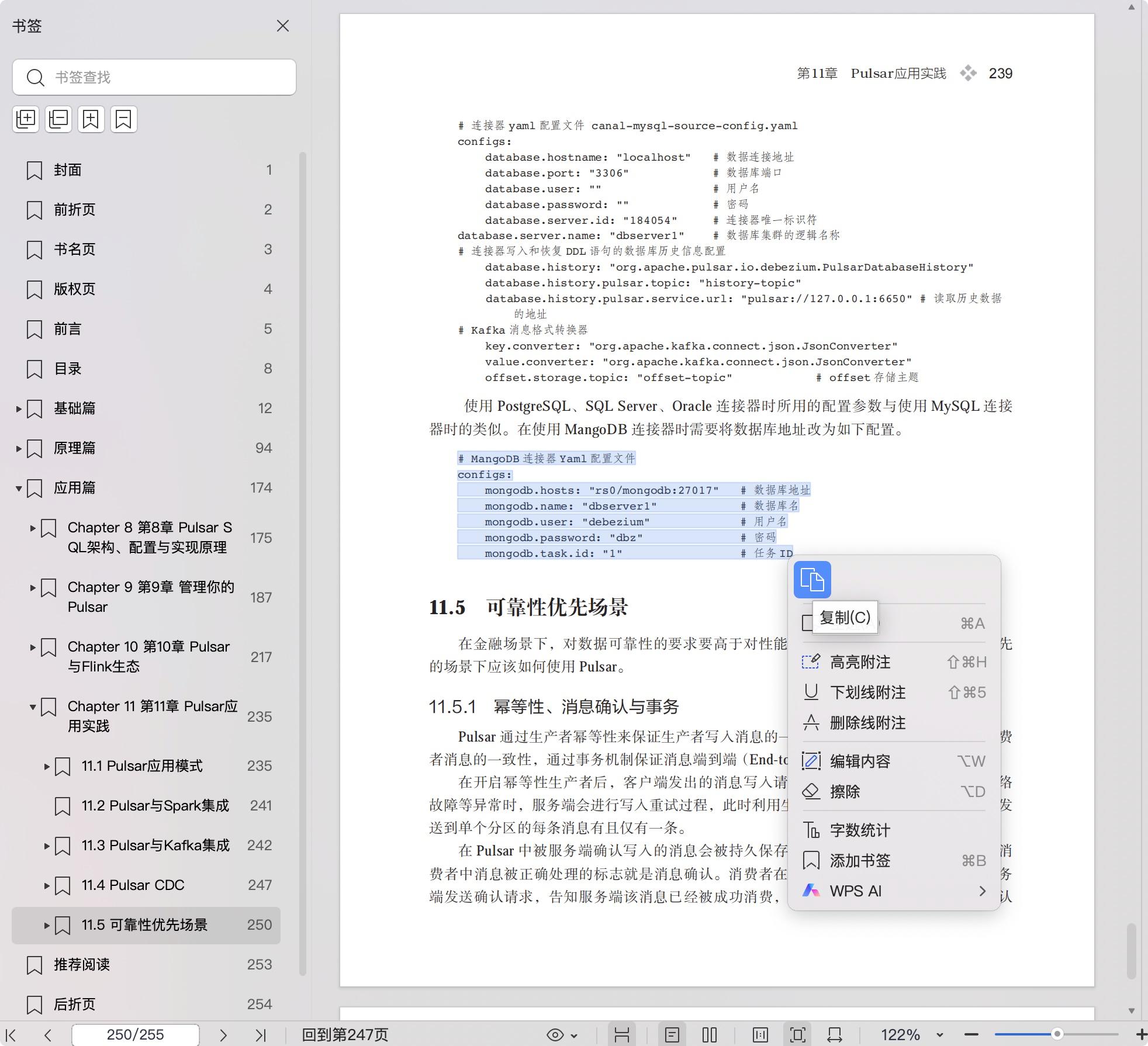Screen dimensions: 1148x1046
Task: Expand the 11.3 Pulsar与Kafka集成 bookmark
Action: [x=47, y=846]
